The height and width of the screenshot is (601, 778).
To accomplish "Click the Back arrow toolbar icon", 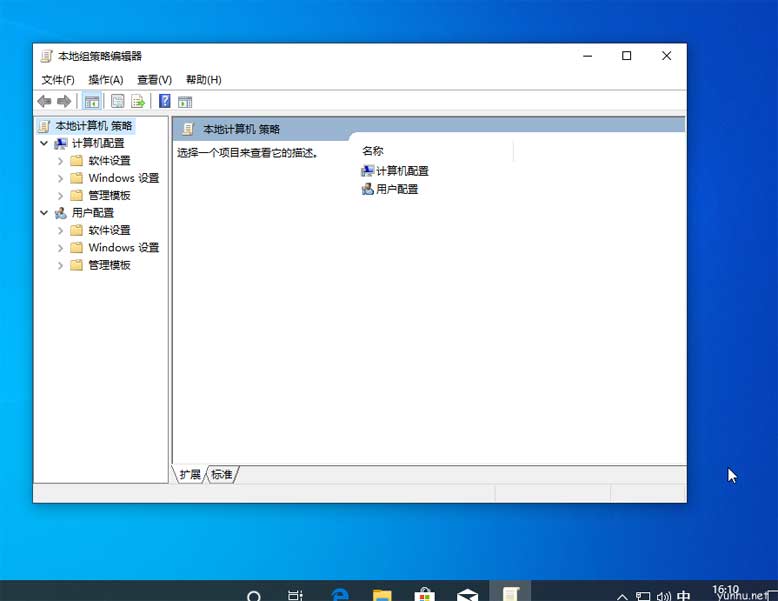I will [44, 102].
